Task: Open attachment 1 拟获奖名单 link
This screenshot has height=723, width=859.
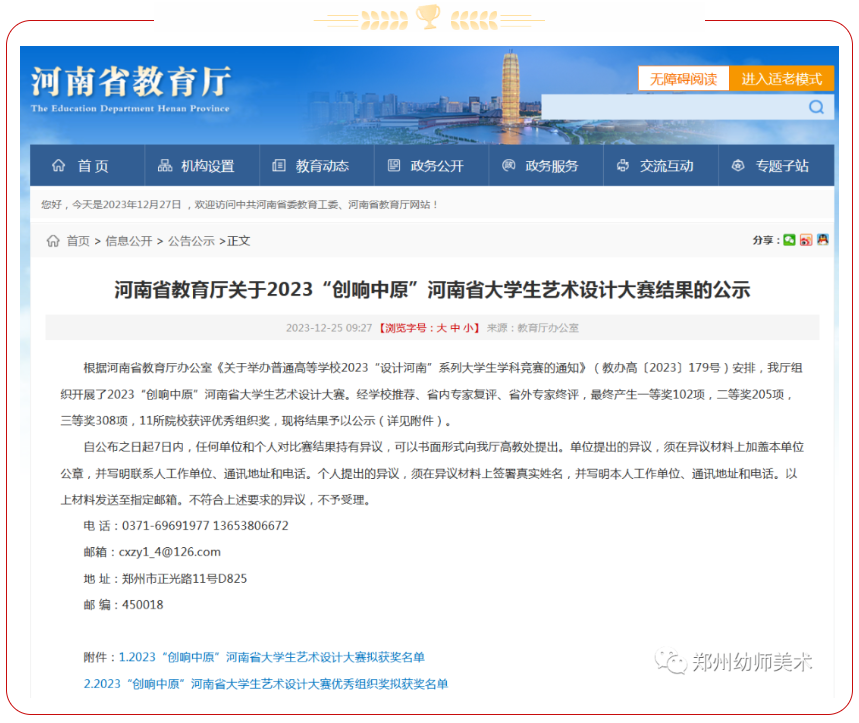Action: tap(271, 657)
